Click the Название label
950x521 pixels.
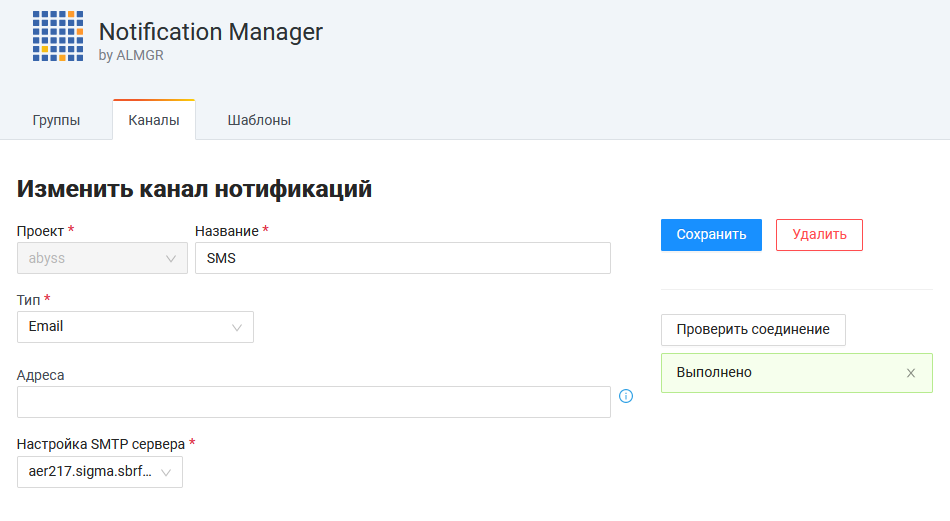click(227, 231)
